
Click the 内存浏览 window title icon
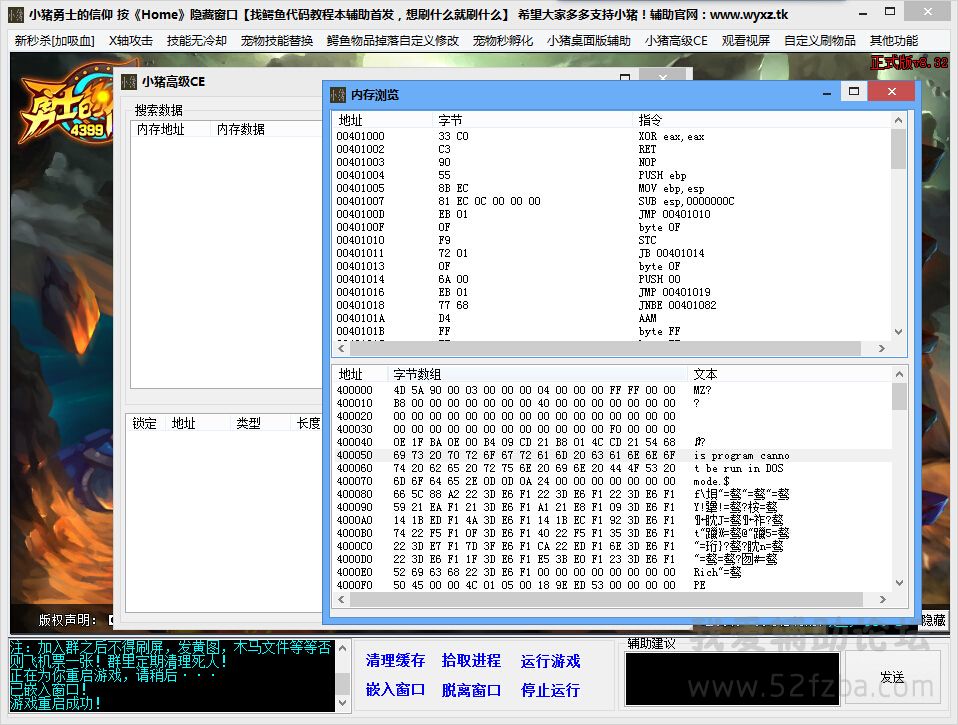(x=338, y=95)
